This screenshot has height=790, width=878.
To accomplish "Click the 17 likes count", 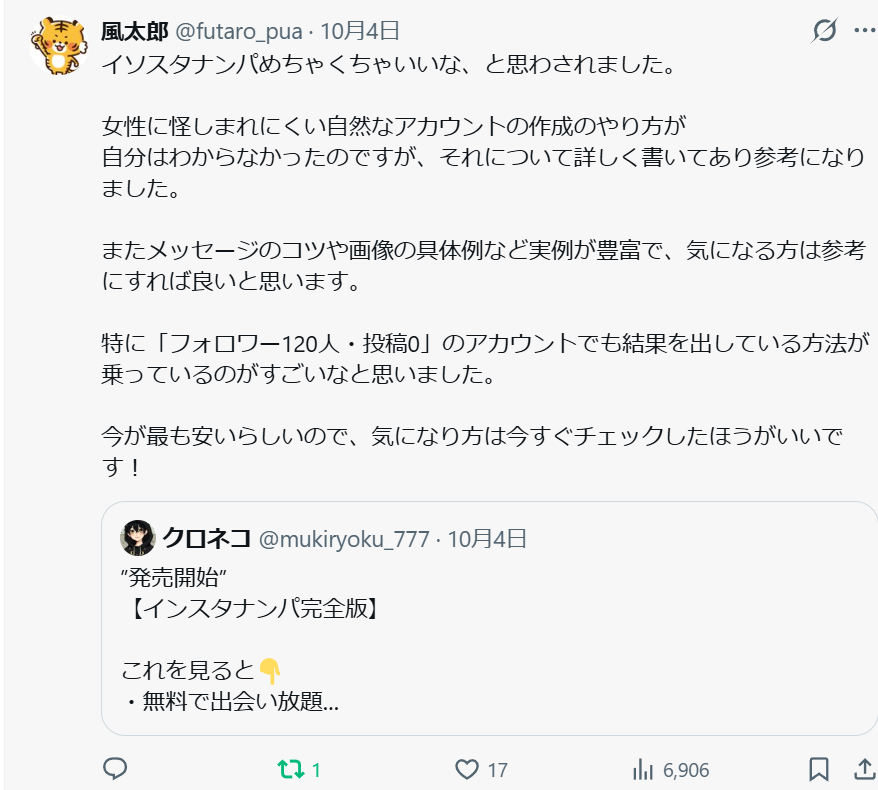I will click(497, 770).
